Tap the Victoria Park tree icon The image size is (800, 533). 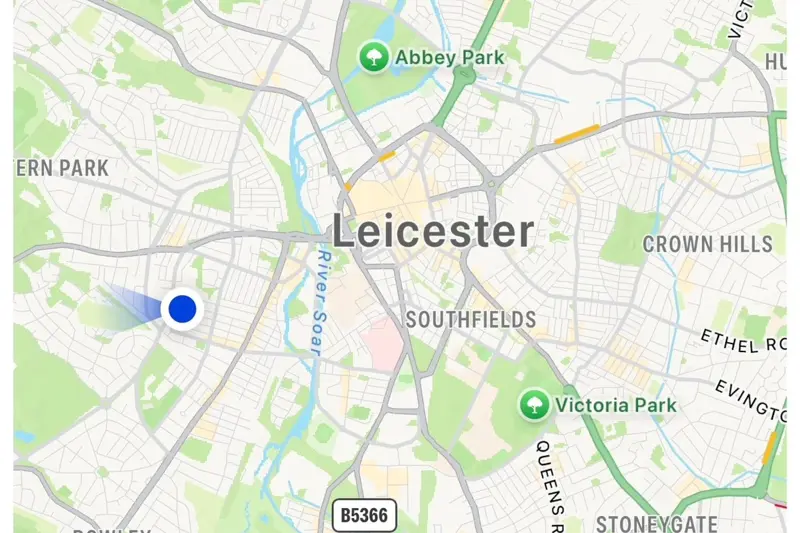point(534,405)
